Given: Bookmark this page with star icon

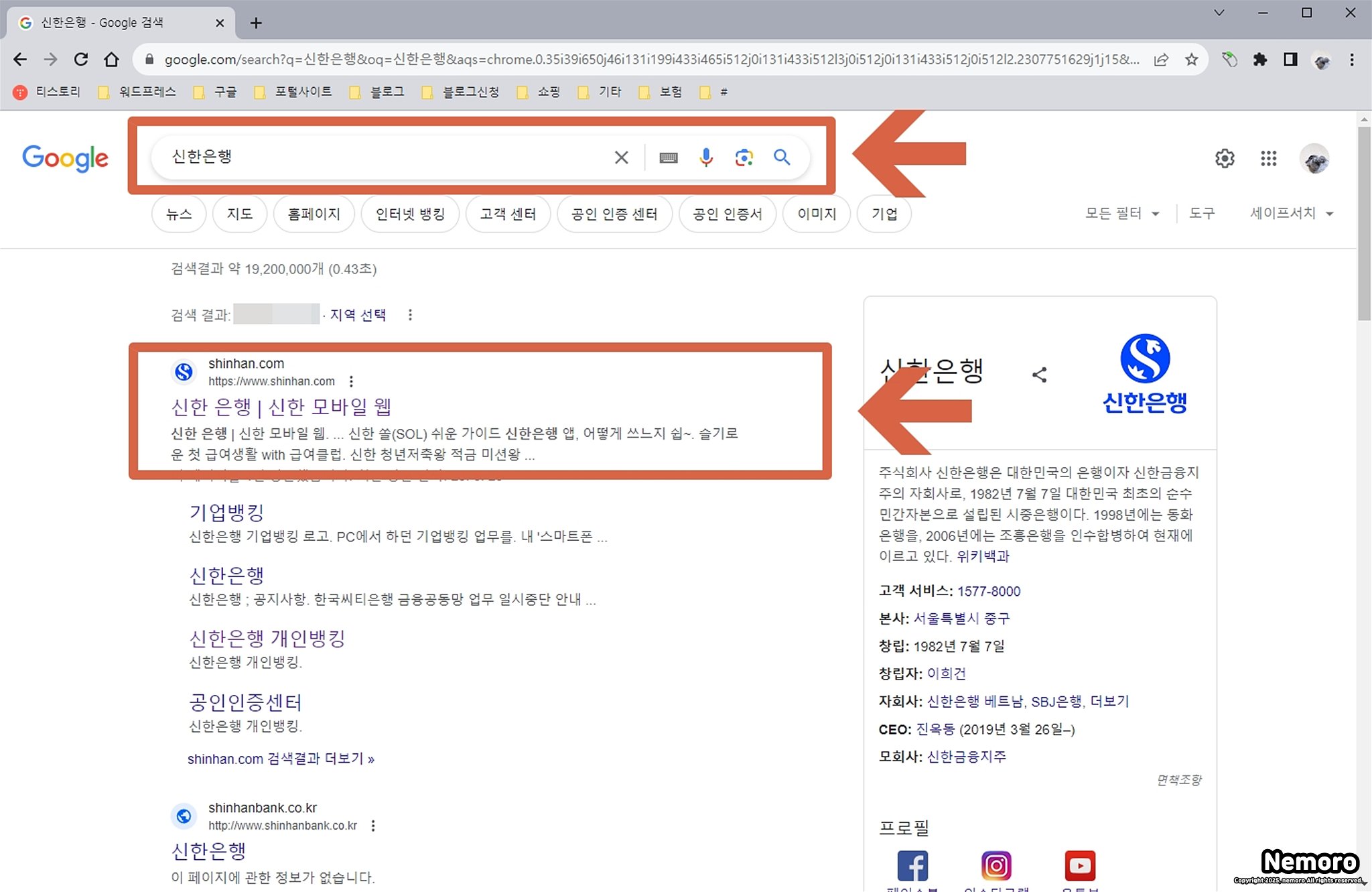Looking at the screenshot, I should tap(1191, 60).
